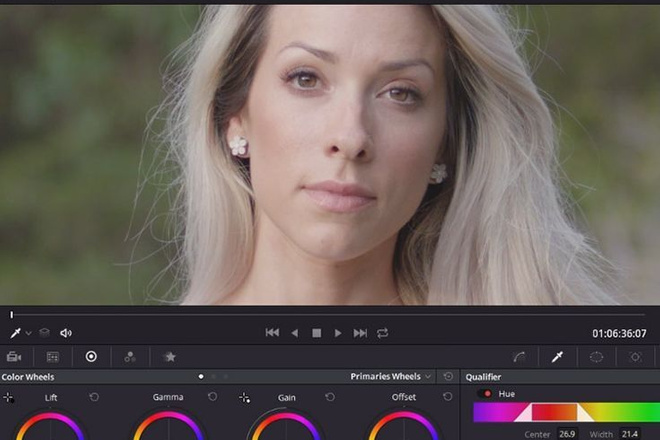Reset the Lift wheel
Screen dimensions: 660x440
coord(94,397)
